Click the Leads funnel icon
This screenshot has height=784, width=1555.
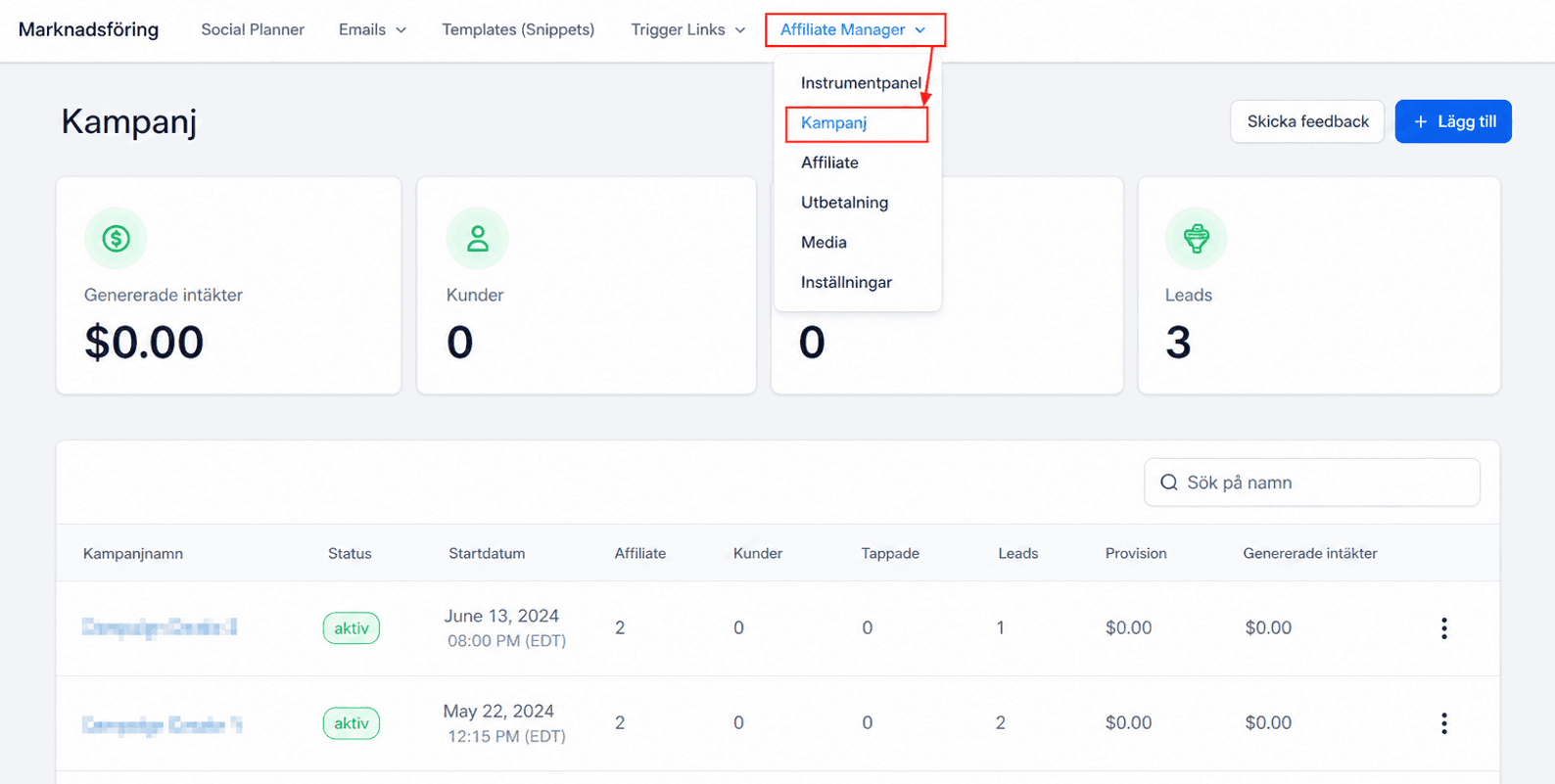tap(1196, 238)
